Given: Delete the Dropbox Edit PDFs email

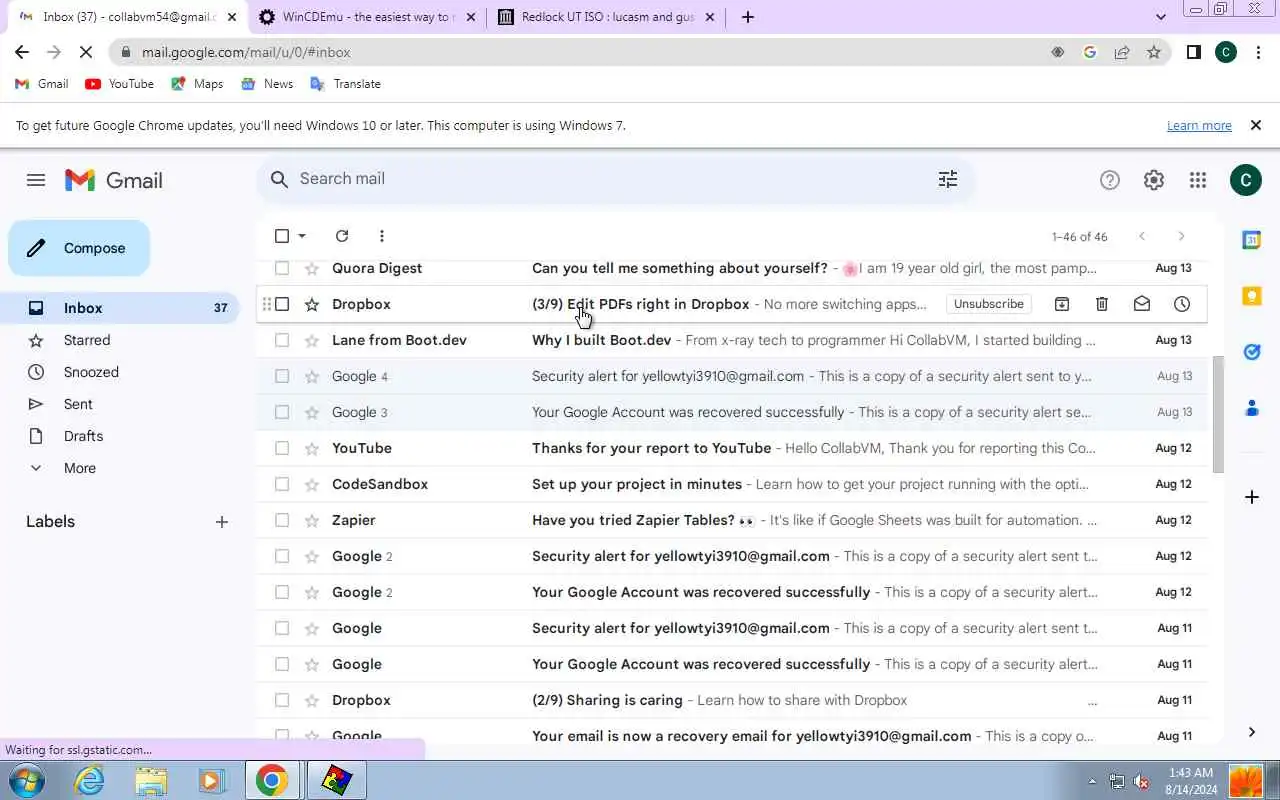Looking at the screenshot, I should pyautogui.click(x=1102, y=304).
